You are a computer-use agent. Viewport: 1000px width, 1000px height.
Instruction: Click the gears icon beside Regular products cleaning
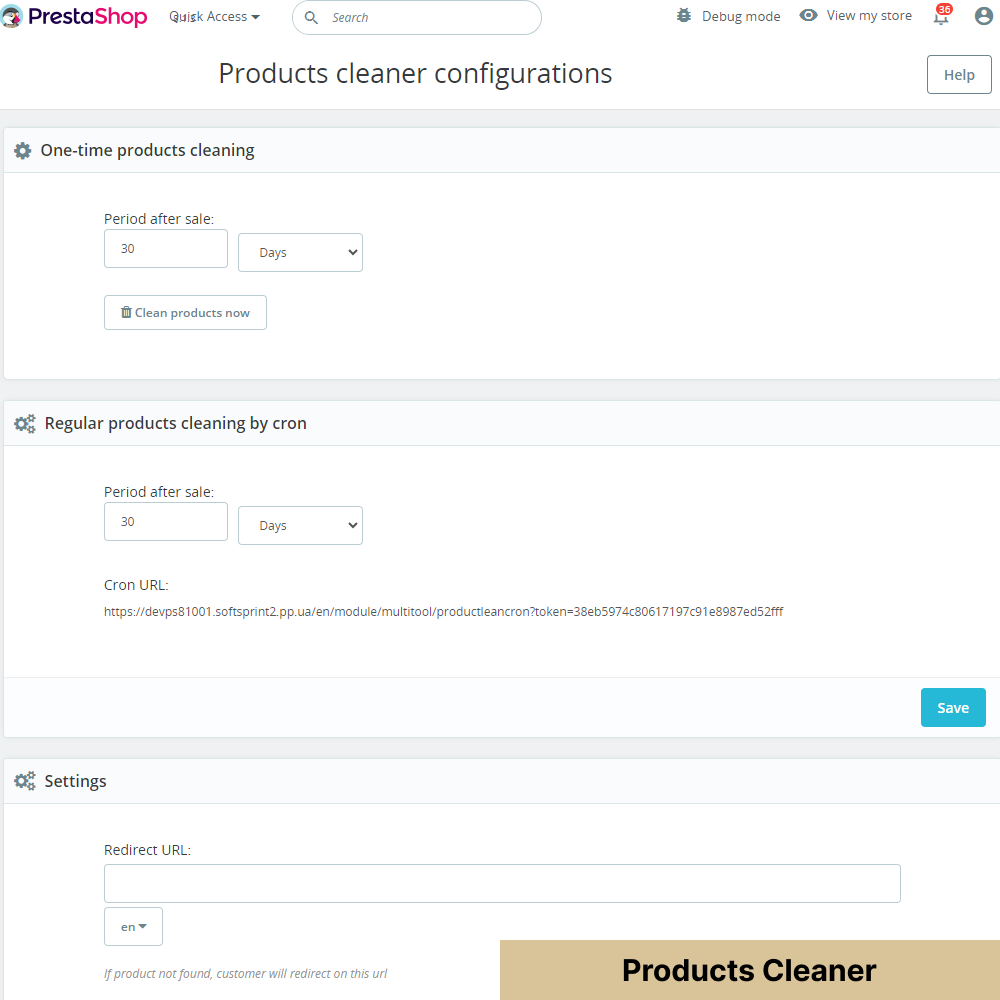tap(24, 423)
